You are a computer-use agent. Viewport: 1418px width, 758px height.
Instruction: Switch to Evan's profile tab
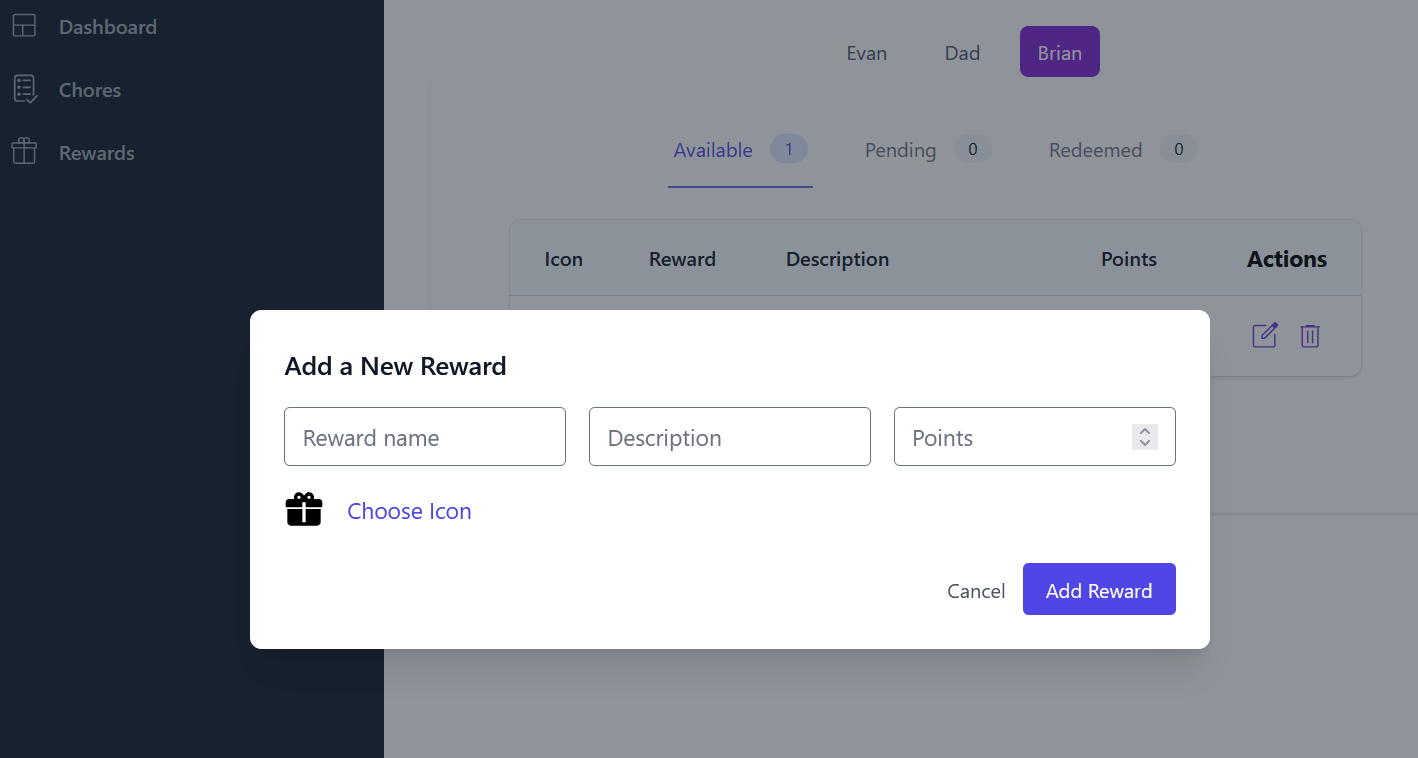tap(866, 53)
